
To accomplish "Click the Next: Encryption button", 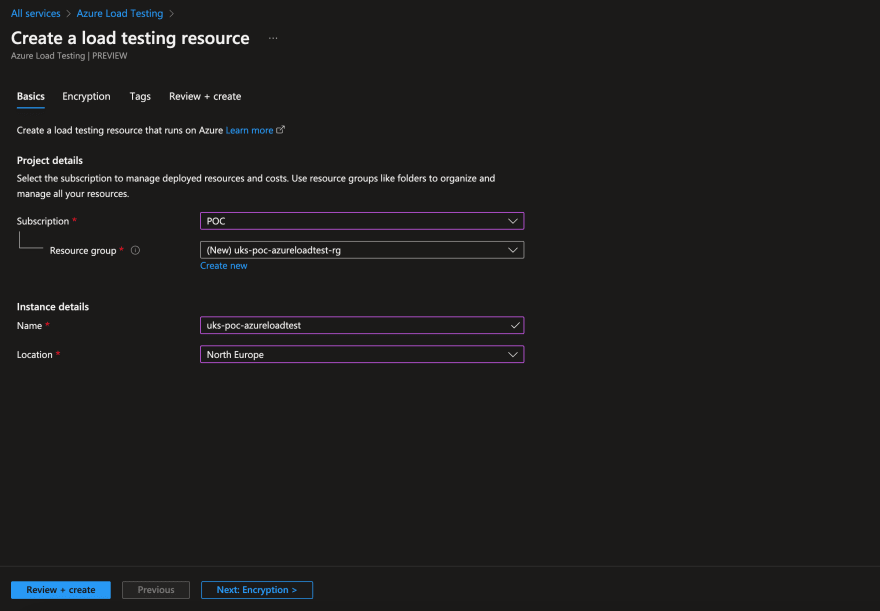I will 256,590.
